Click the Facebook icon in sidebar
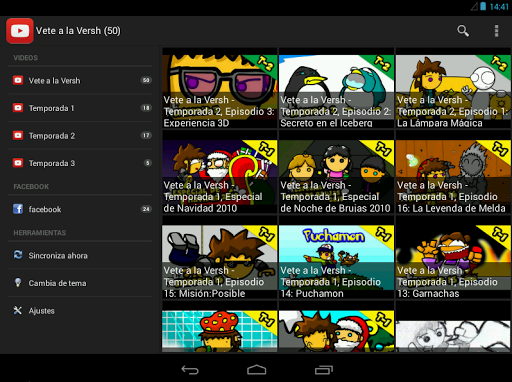This screenshot has width=512, height=382. (18, 209)
